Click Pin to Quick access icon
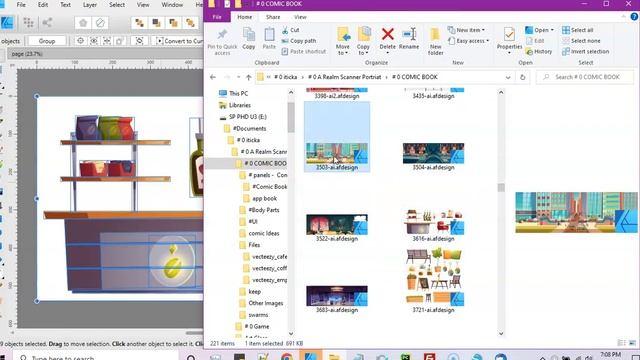 tap(222, 35)
